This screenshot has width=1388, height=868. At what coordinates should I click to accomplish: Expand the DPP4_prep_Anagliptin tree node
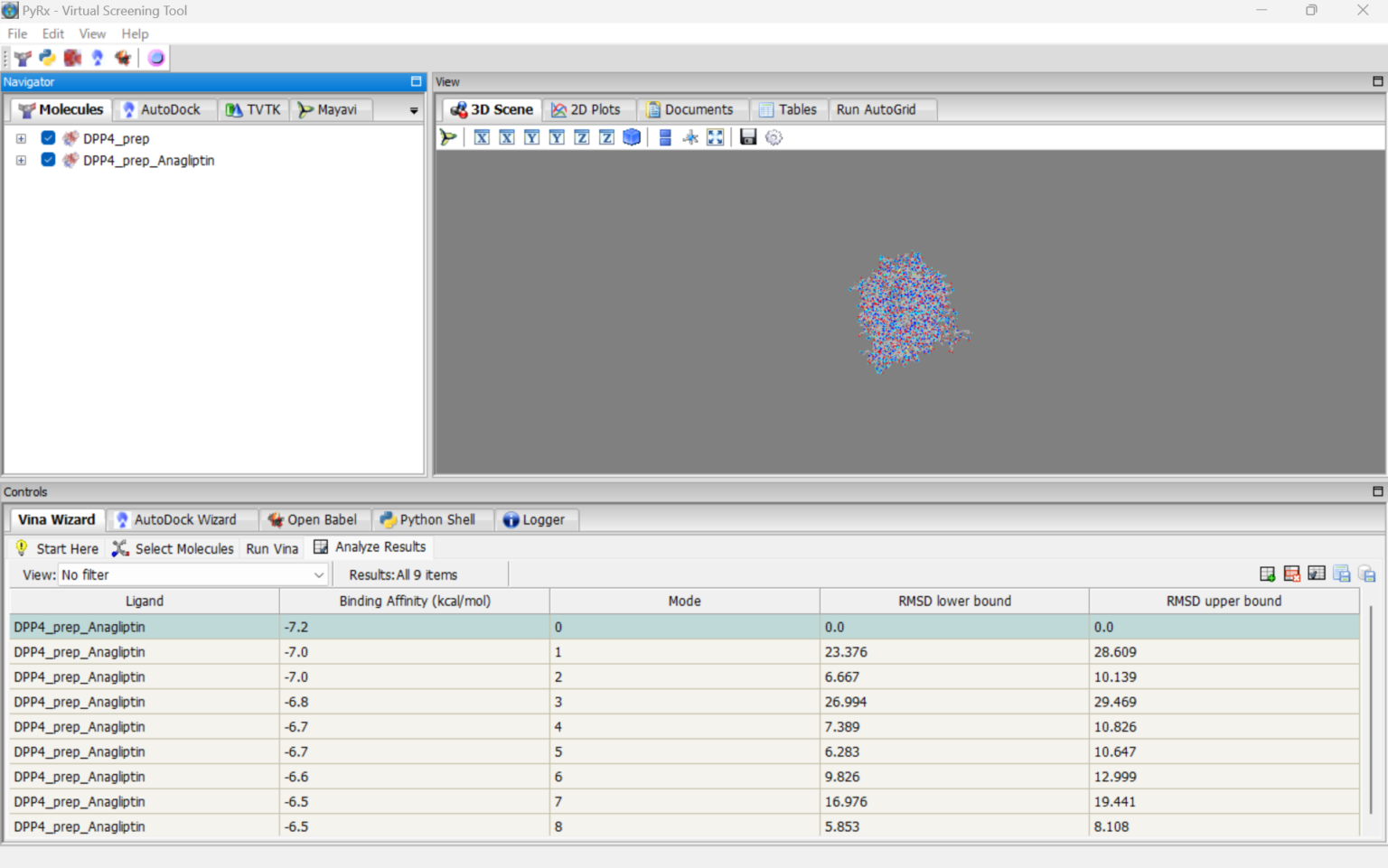coord(21,160)
